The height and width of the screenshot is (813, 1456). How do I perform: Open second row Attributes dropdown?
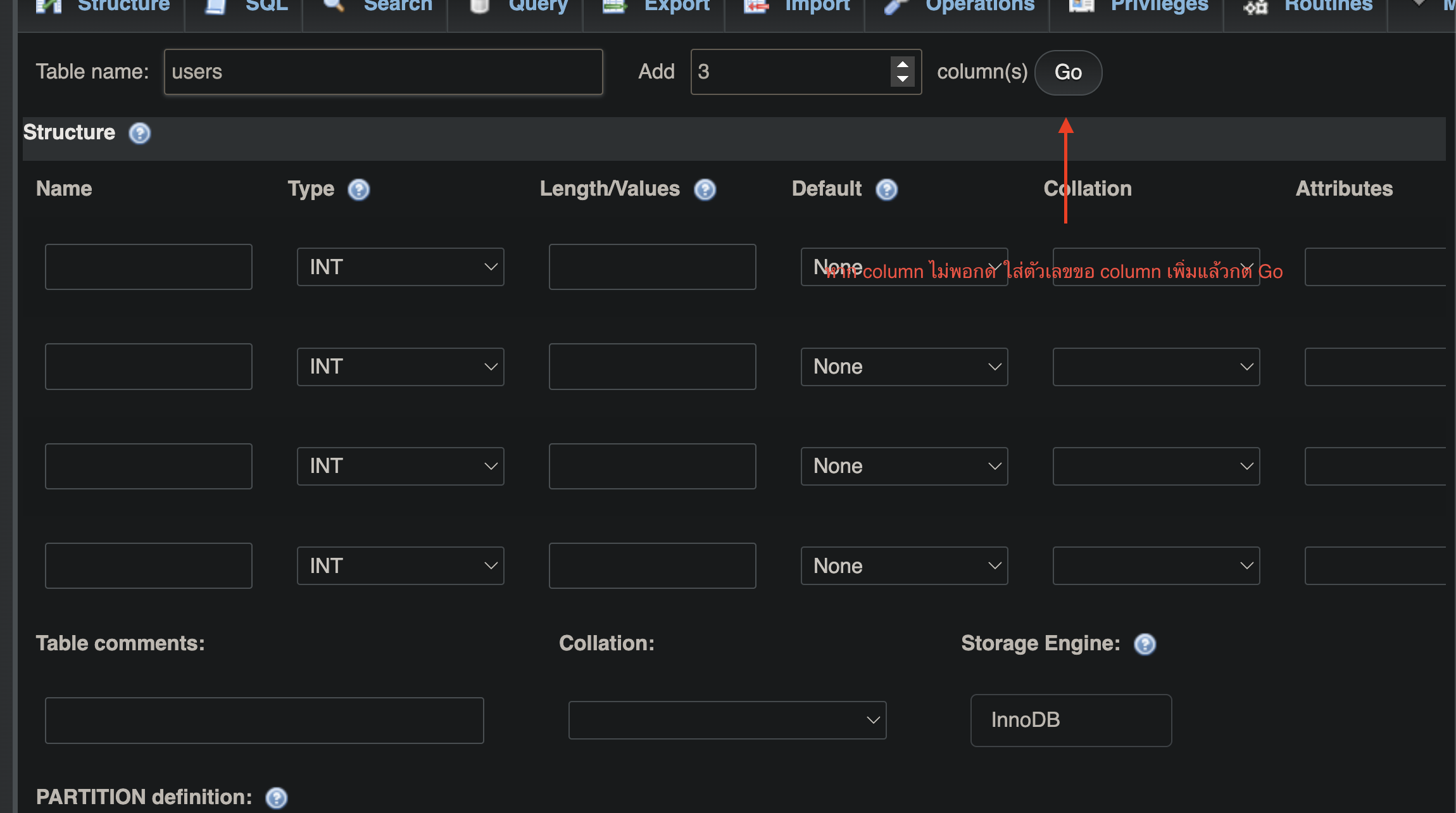pos(1376,367)
